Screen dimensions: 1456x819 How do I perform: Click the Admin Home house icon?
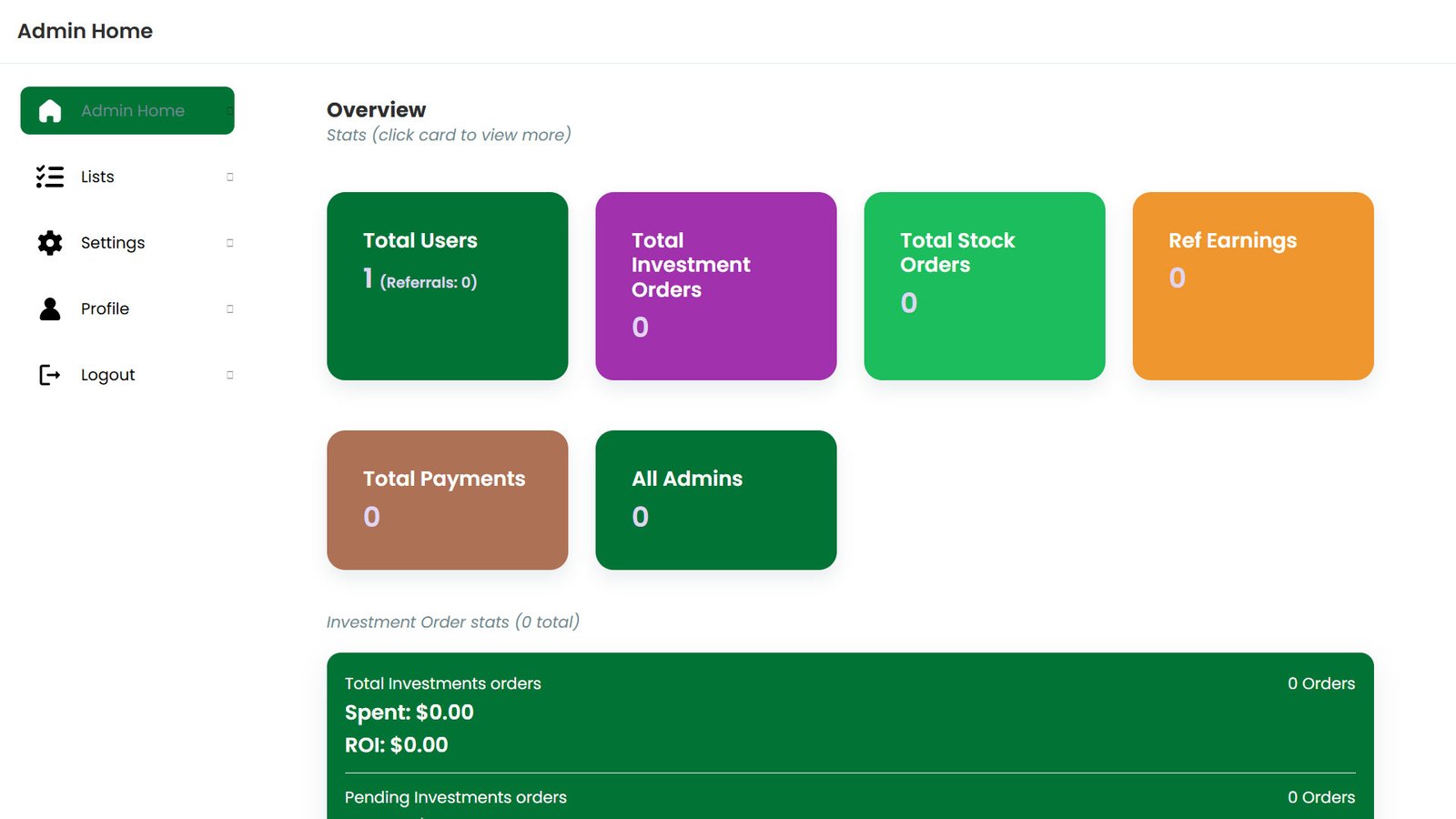click(50, 111)
